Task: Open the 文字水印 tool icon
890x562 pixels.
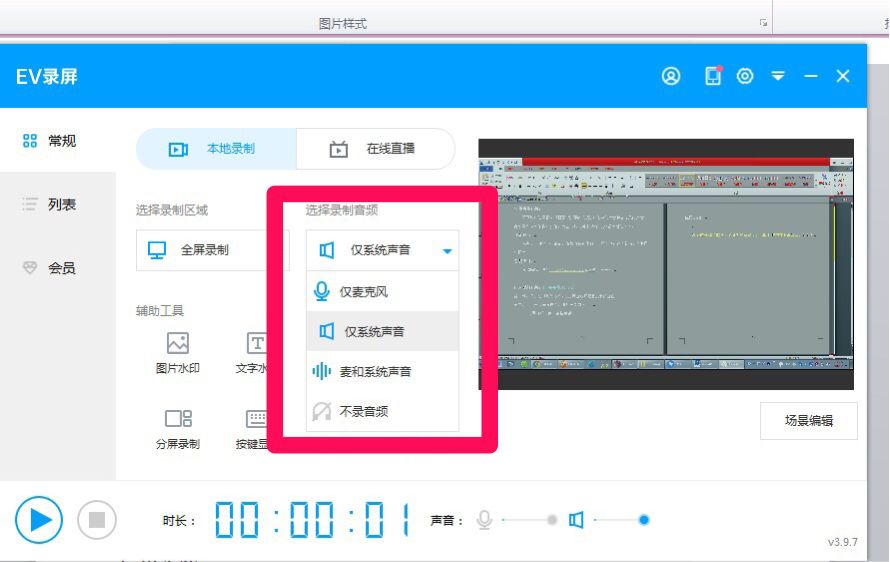Action: (256, 343)
